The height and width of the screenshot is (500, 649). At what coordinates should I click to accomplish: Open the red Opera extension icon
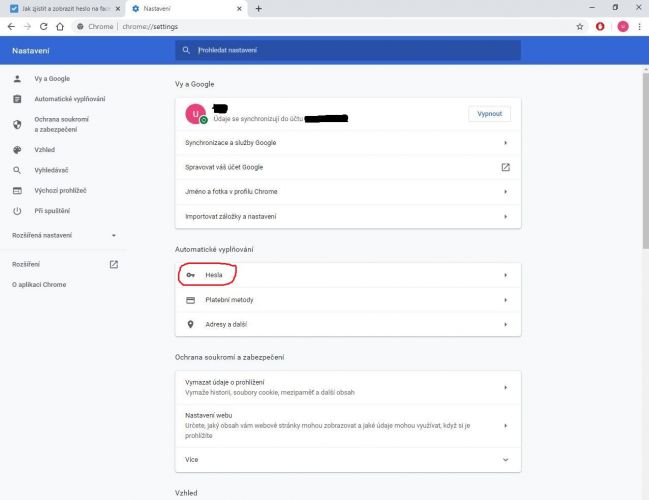[600, 26]
